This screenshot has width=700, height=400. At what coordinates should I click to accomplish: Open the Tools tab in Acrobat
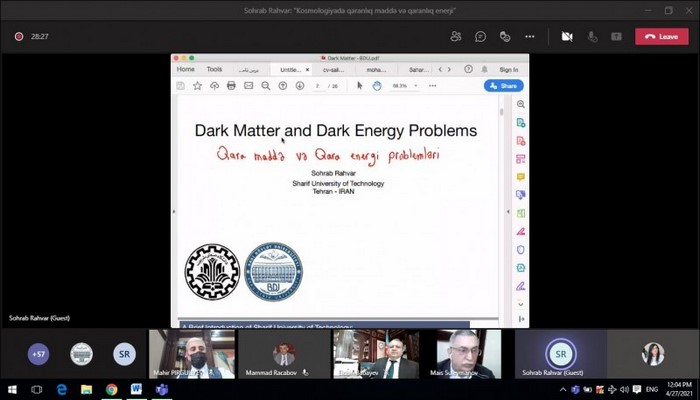pyautogui.click(x=214, y=69)
